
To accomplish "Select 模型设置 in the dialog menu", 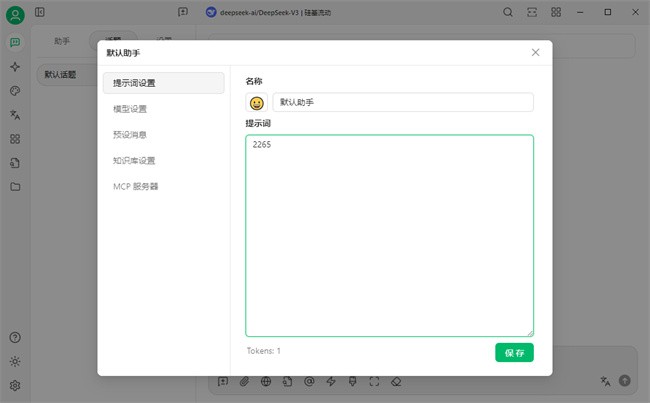I will 164,109.
